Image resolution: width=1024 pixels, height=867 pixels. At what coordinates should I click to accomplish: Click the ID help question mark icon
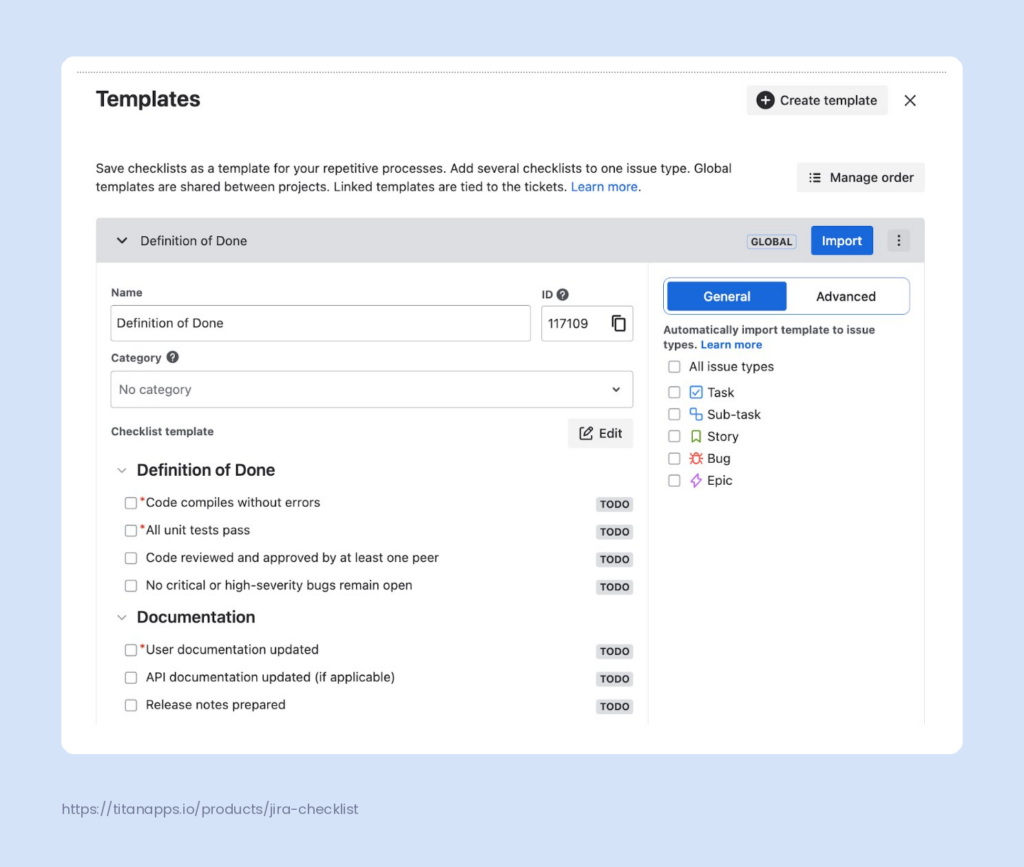[563, 294]
